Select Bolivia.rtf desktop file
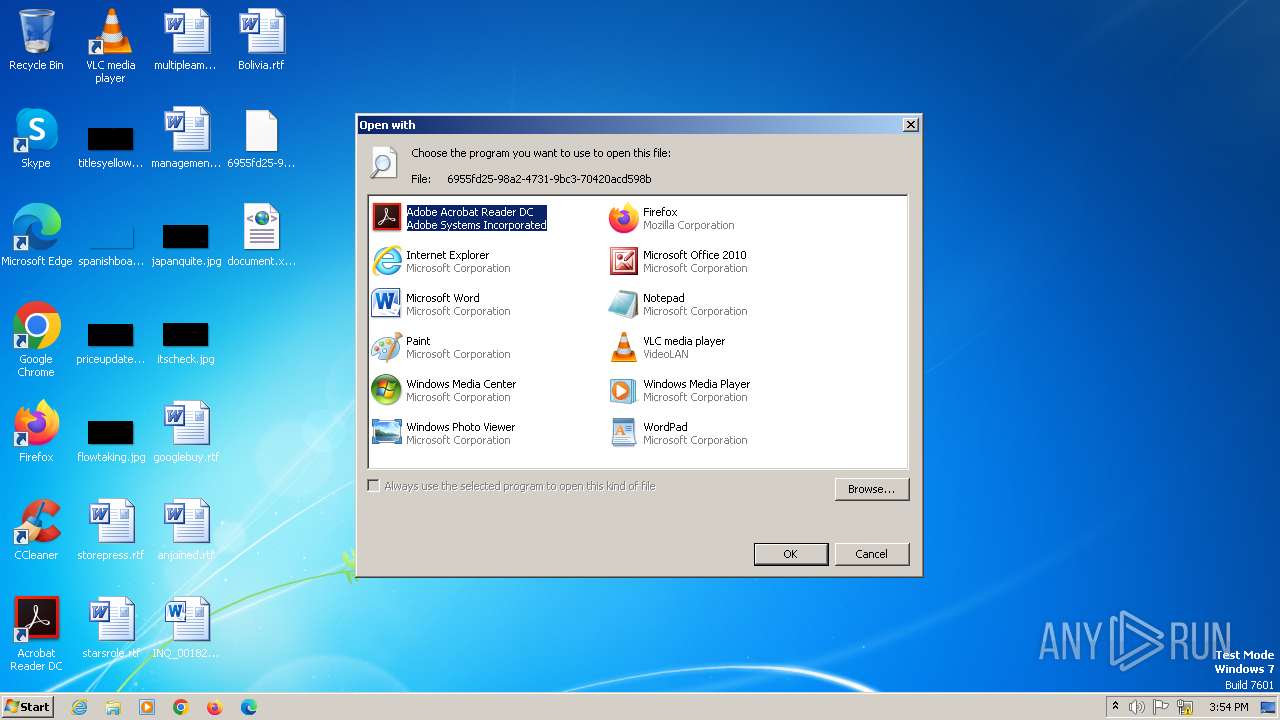Image resolution: width=1280 pixels, height=720 pixels. click(261, 40)
